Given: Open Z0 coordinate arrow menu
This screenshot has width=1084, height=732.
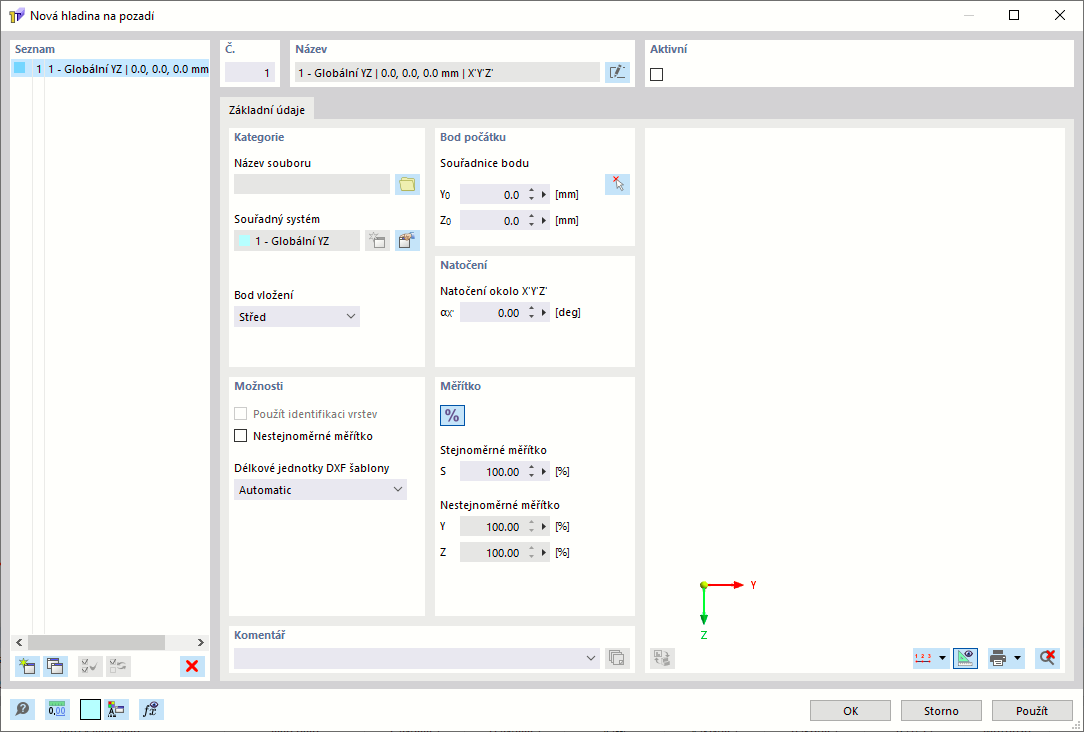Looking at the screenshot, I should pos(545,221).
